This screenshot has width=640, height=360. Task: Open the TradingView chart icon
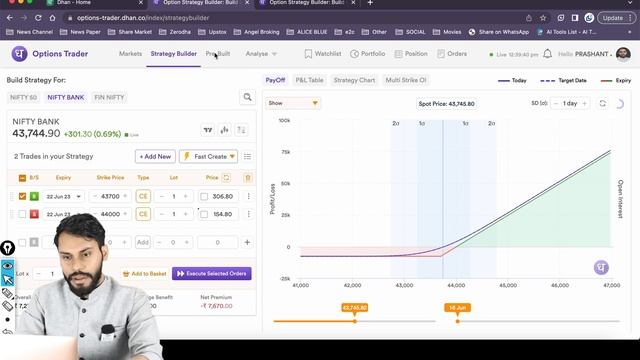click(x=208, y=130)
